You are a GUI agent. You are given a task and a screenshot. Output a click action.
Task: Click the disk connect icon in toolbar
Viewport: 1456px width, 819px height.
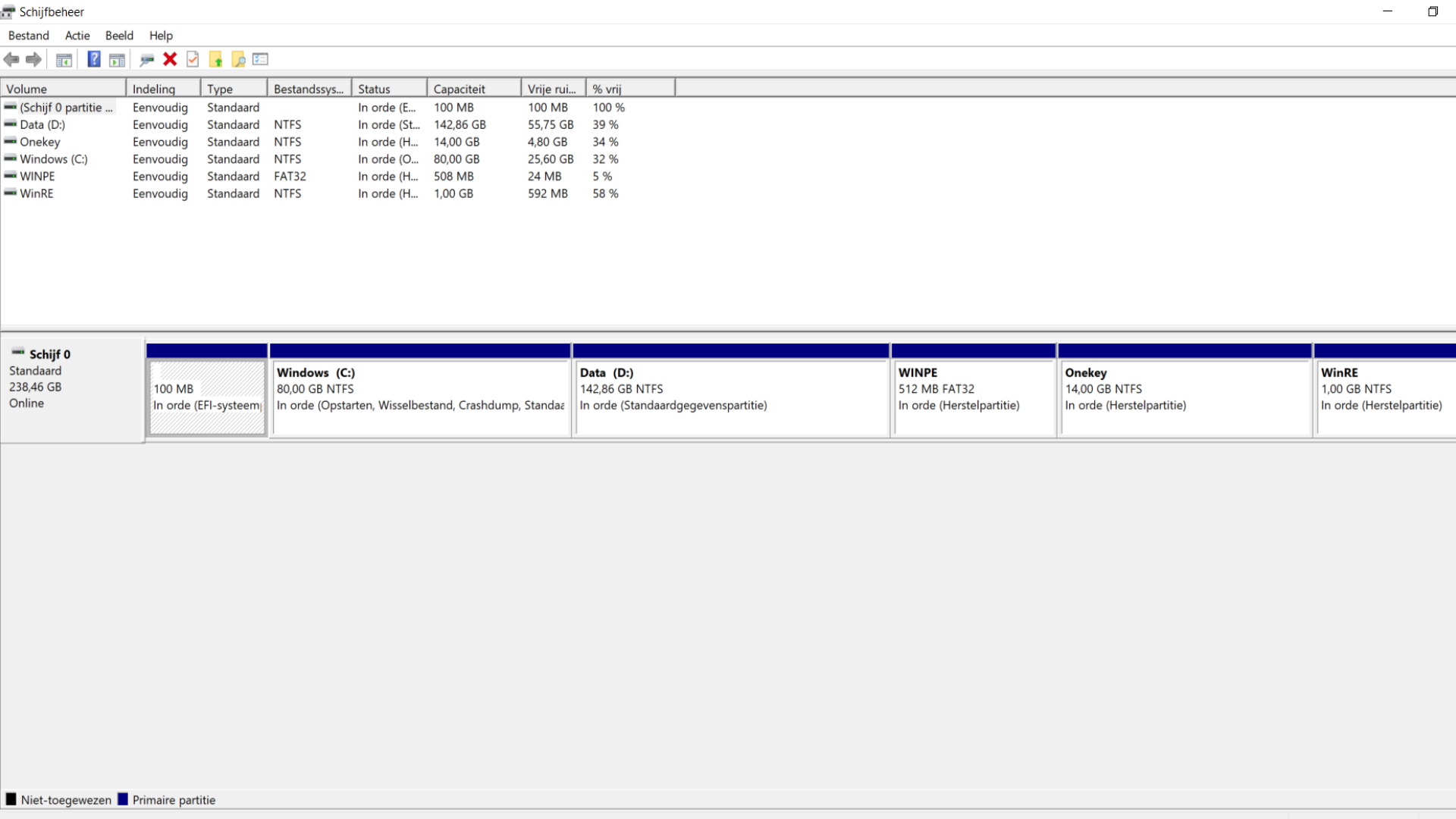pyautogui.click(x=147, y=59)
